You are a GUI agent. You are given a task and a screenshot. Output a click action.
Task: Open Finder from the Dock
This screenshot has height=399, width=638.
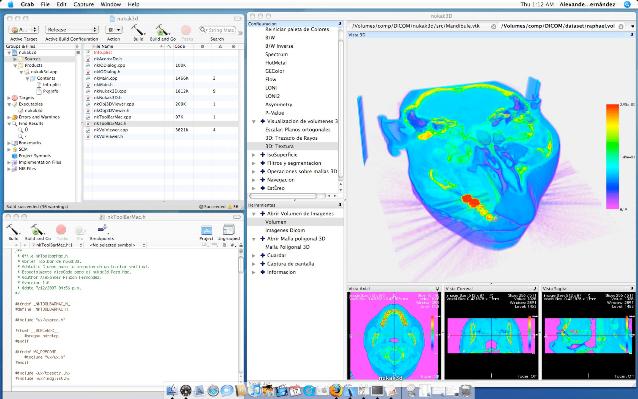point(172,390)
